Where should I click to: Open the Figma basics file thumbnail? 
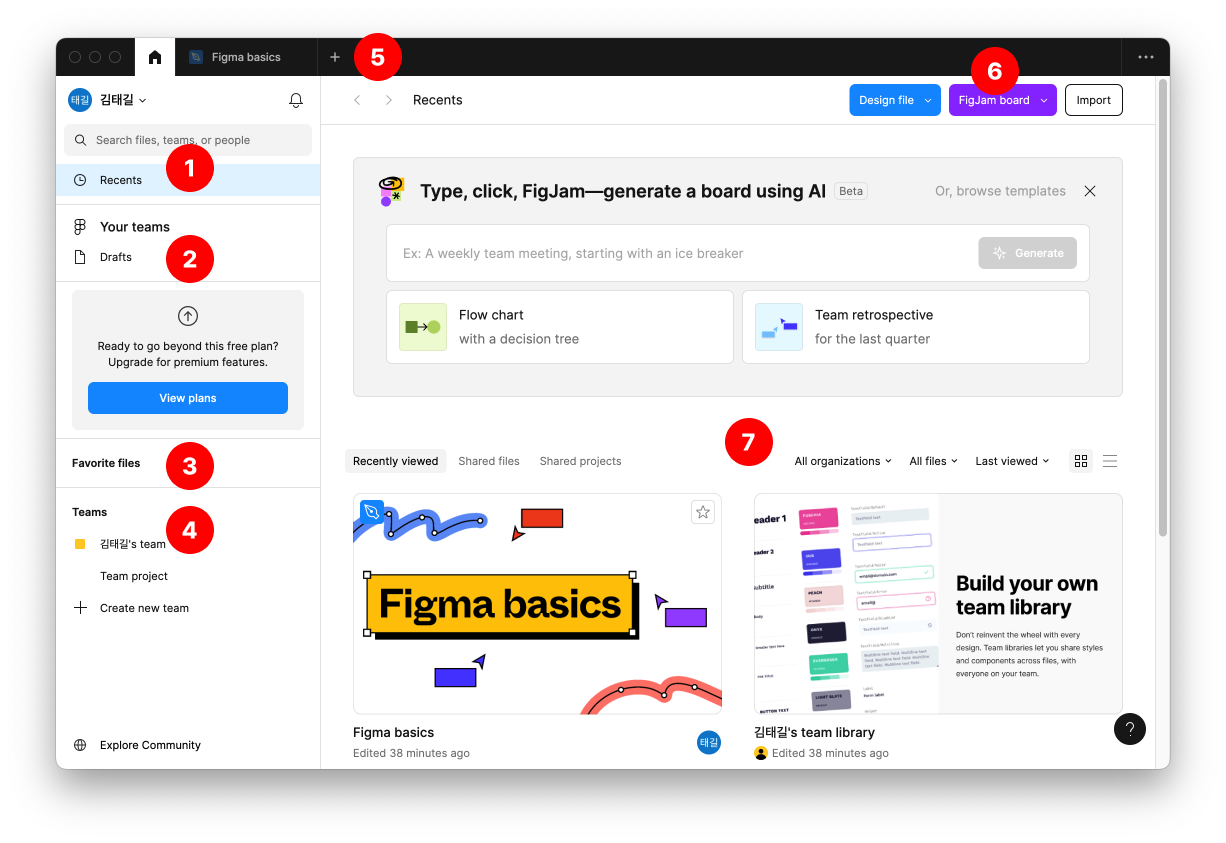(537, 604)
